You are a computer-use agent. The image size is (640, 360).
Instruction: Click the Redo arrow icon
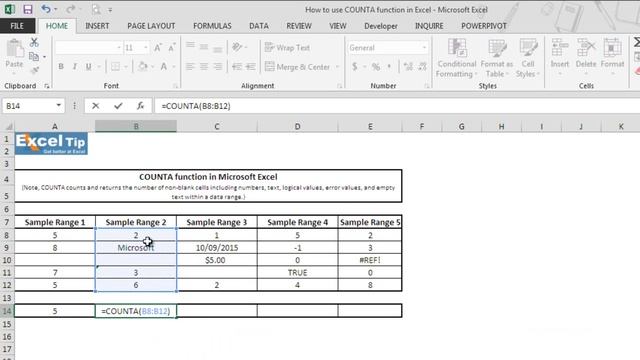coord(70,9)
